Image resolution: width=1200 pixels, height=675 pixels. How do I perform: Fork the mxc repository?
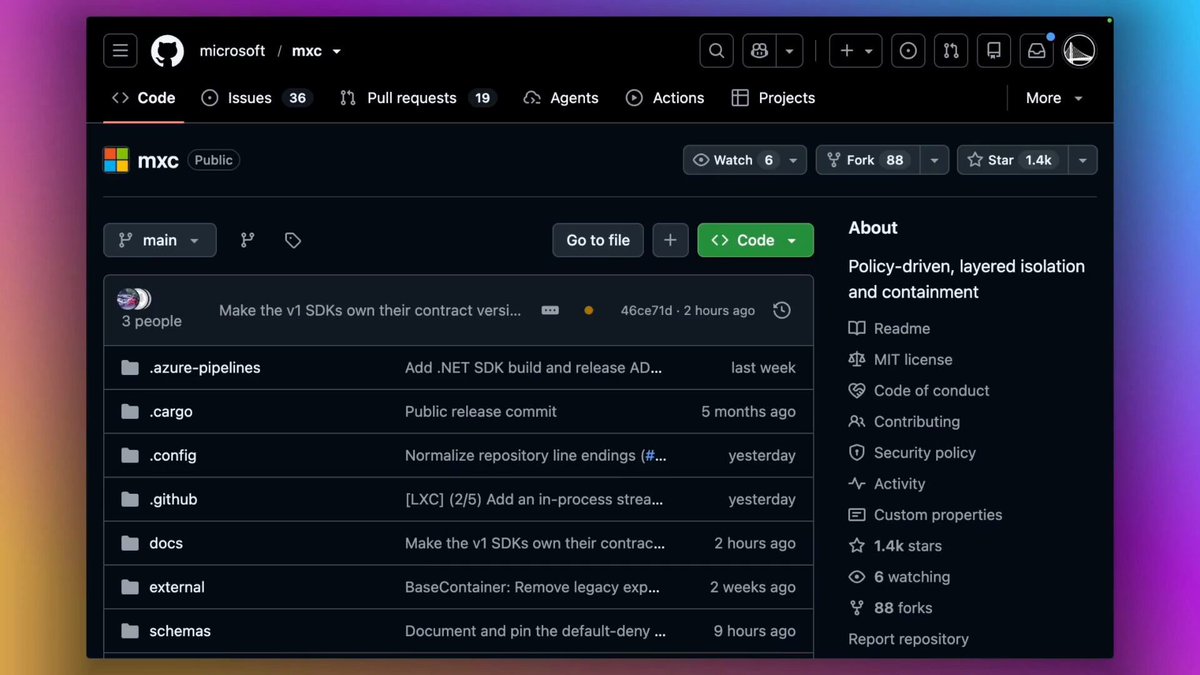[x=868, y=160]
